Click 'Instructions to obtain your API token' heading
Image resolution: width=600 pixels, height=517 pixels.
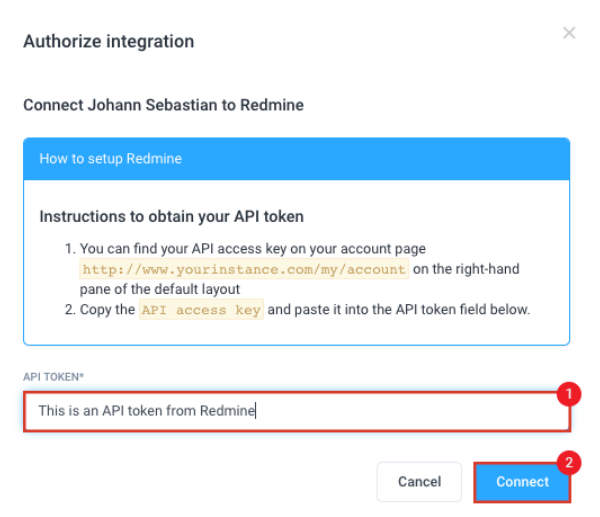(x=171, y=216)
